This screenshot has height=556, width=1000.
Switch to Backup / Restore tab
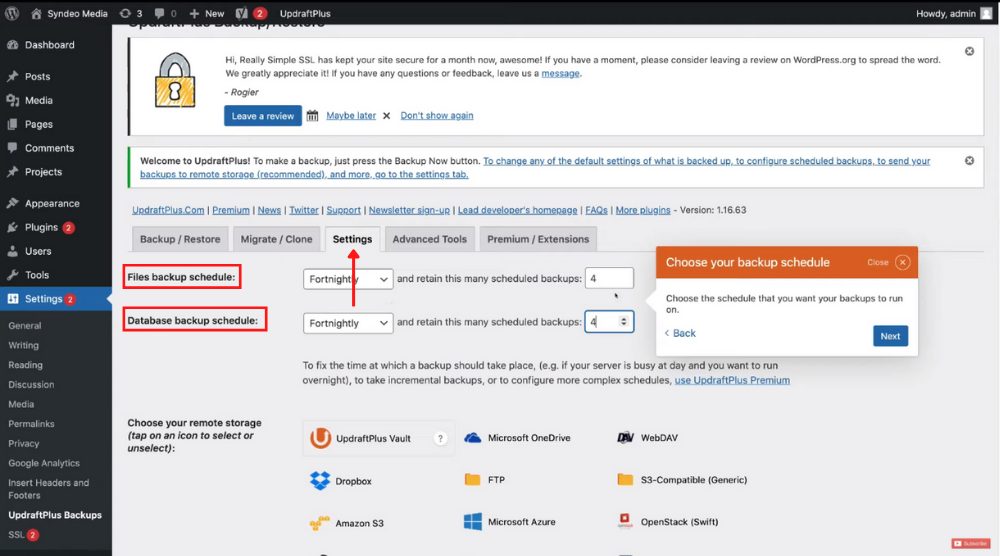click(180, 239)
